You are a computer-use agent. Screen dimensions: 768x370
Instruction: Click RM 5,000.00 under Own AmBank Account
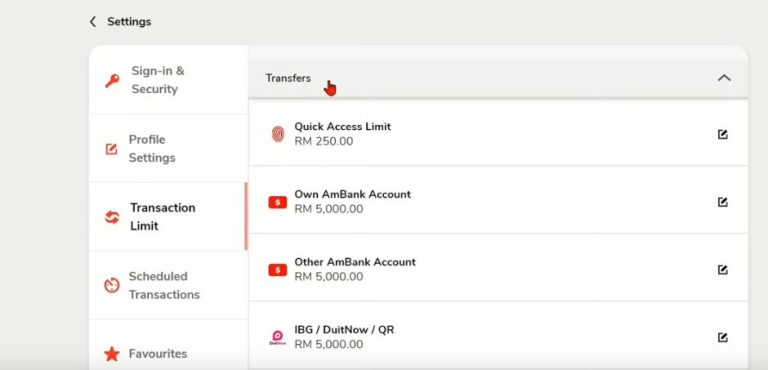coord(329,209)
